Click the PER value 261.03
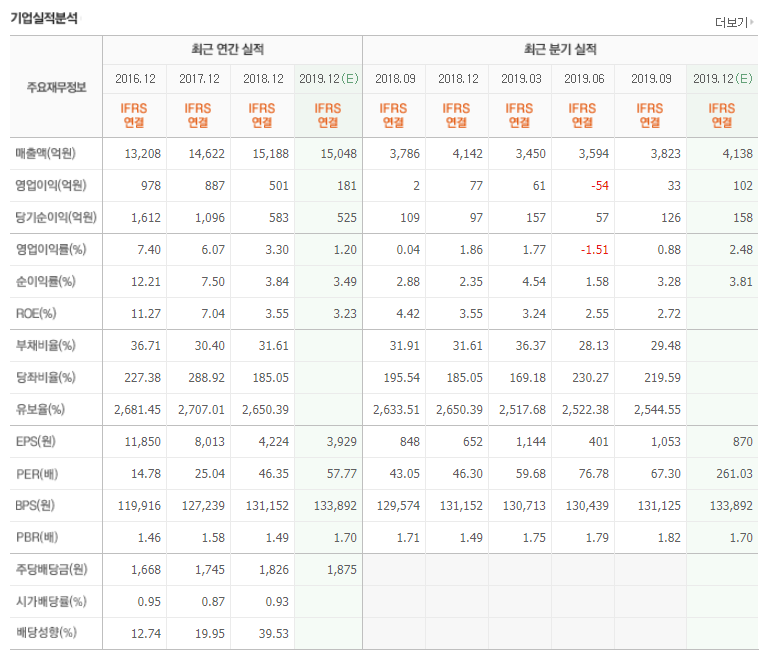 734,474
